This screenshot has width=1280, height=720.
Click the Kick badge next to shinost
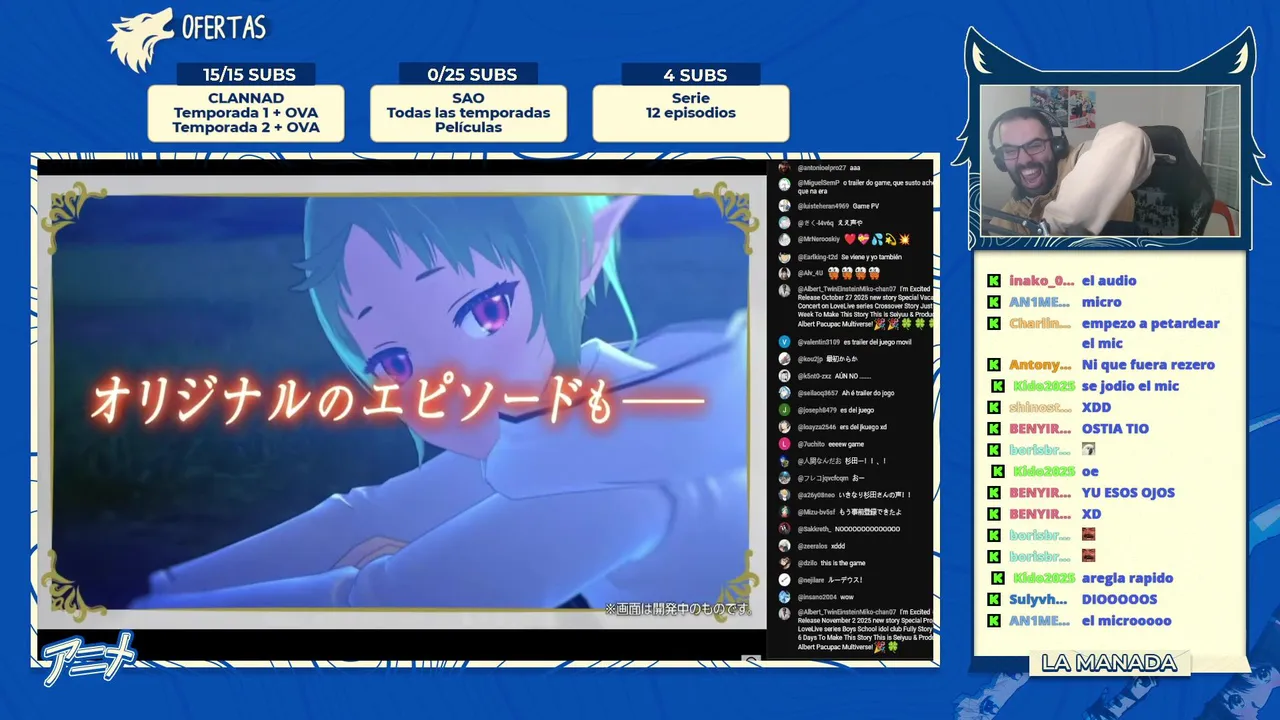coord(994,408)
